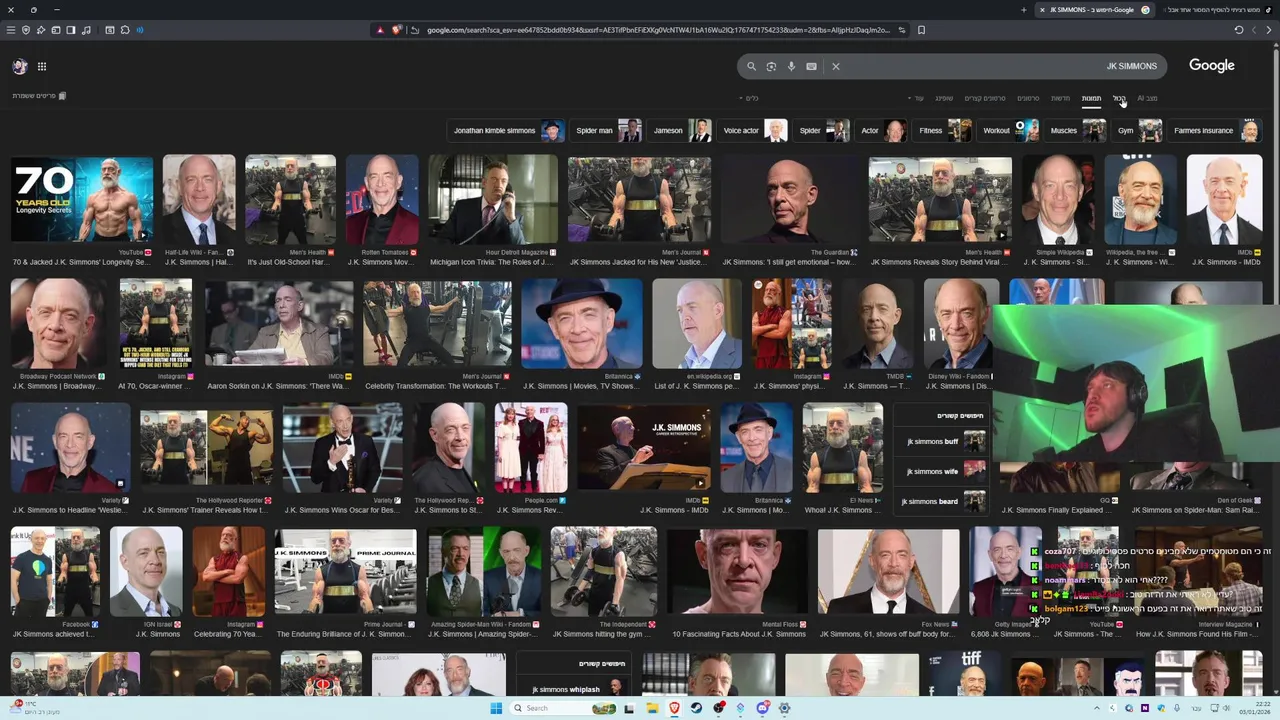Filter images by Gym chip
The width and height of the screenshot is (1280, 720).
tap(1137, 130)
